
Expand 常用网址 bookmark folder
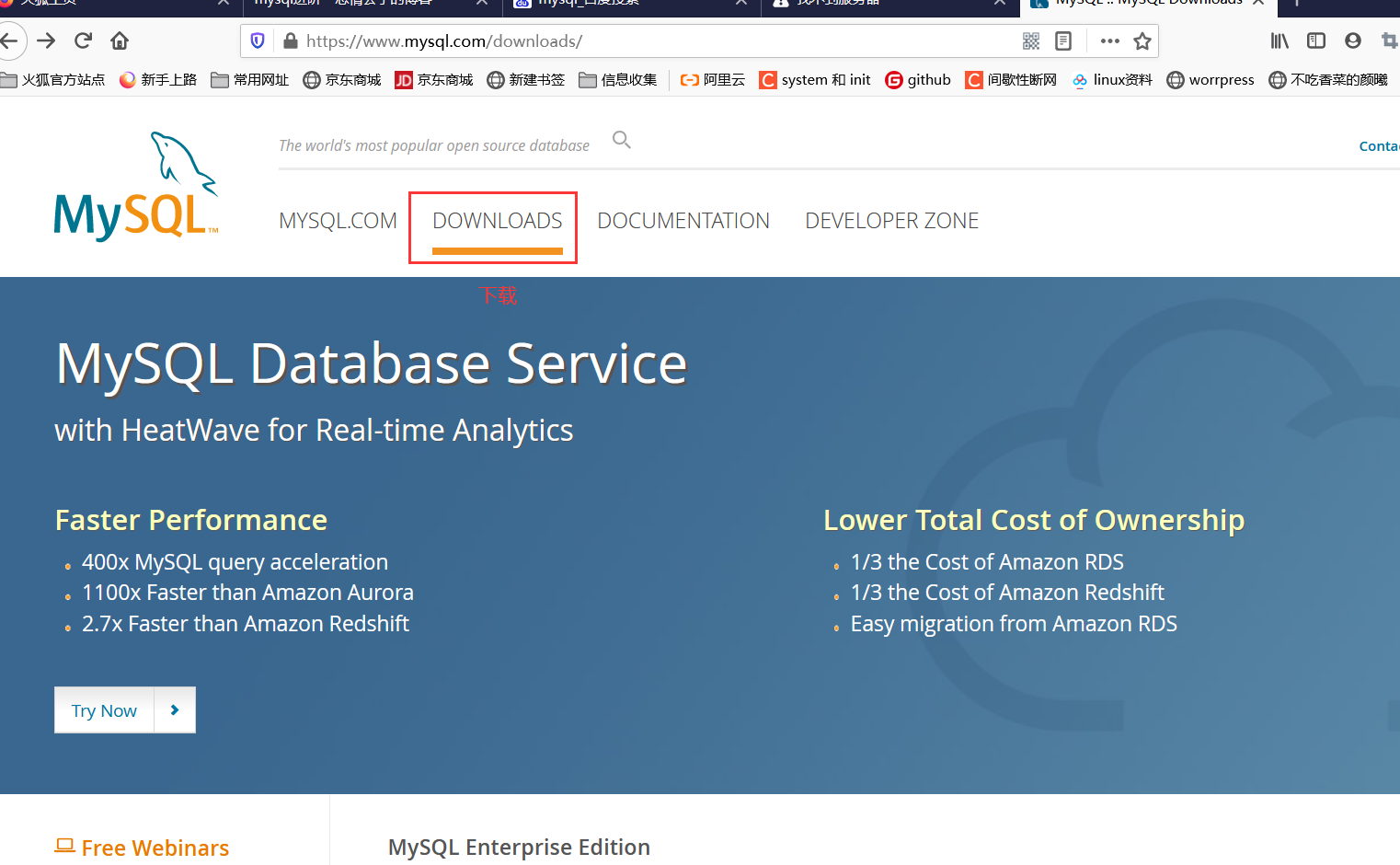tap(250, 80)
